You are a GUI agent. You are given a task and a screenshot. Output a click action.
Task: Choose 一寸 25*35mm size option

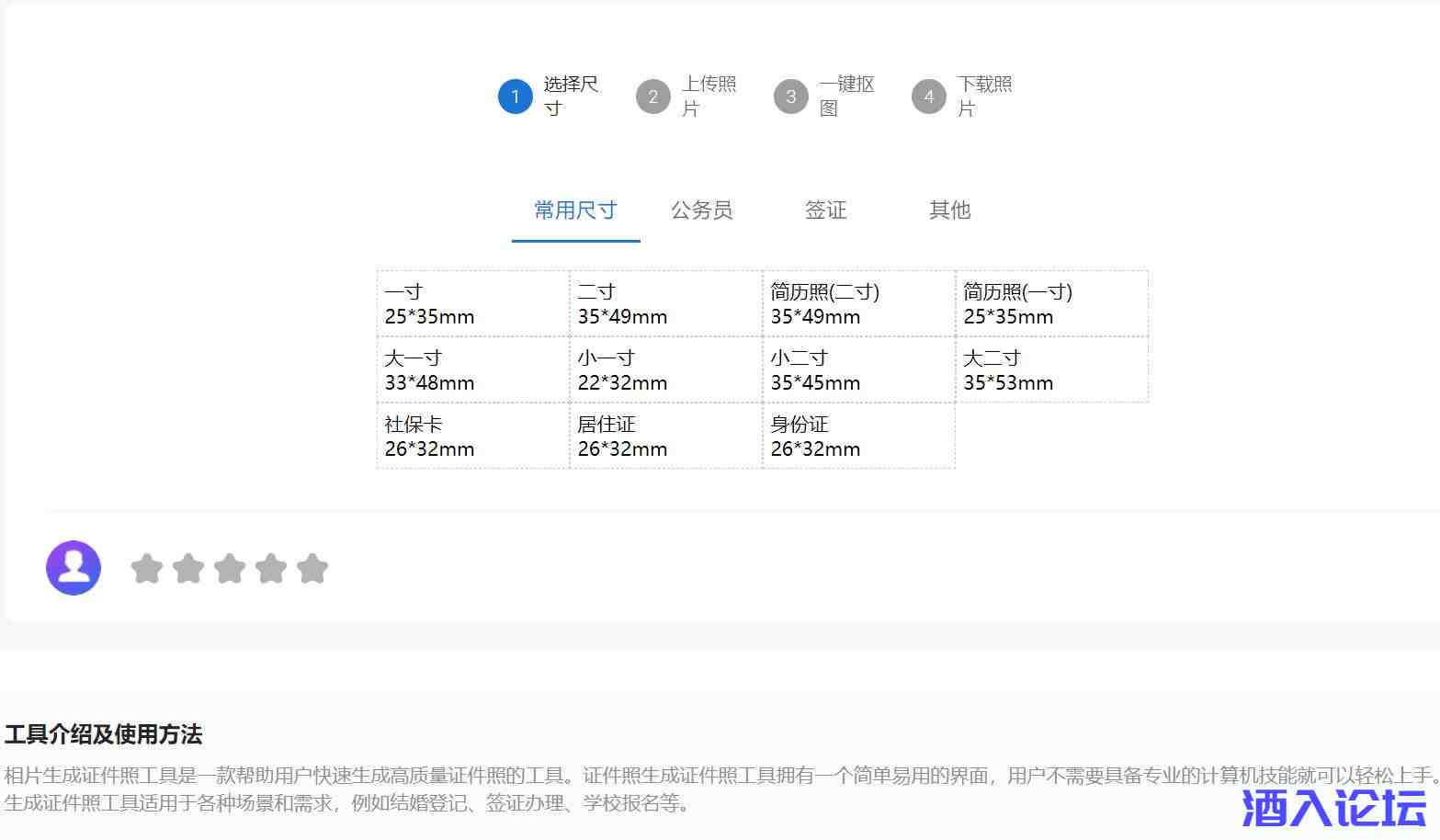473,304
